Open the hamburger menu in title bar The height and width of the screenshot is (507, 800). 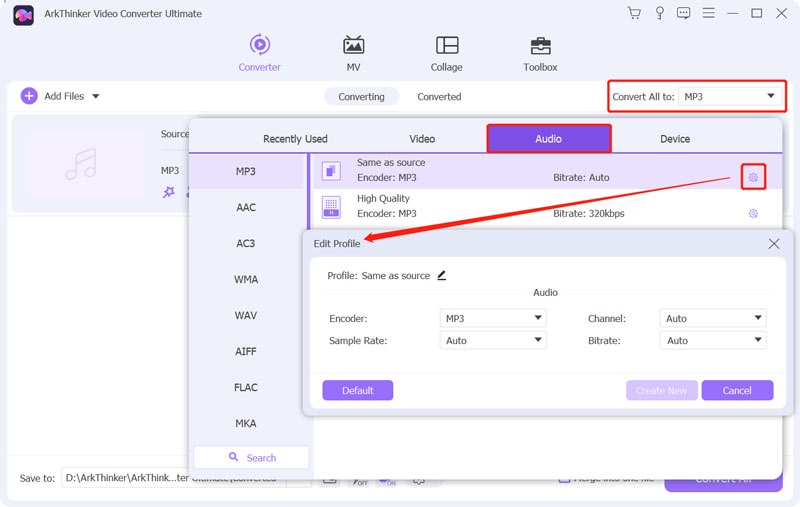[x=708, y=13]
